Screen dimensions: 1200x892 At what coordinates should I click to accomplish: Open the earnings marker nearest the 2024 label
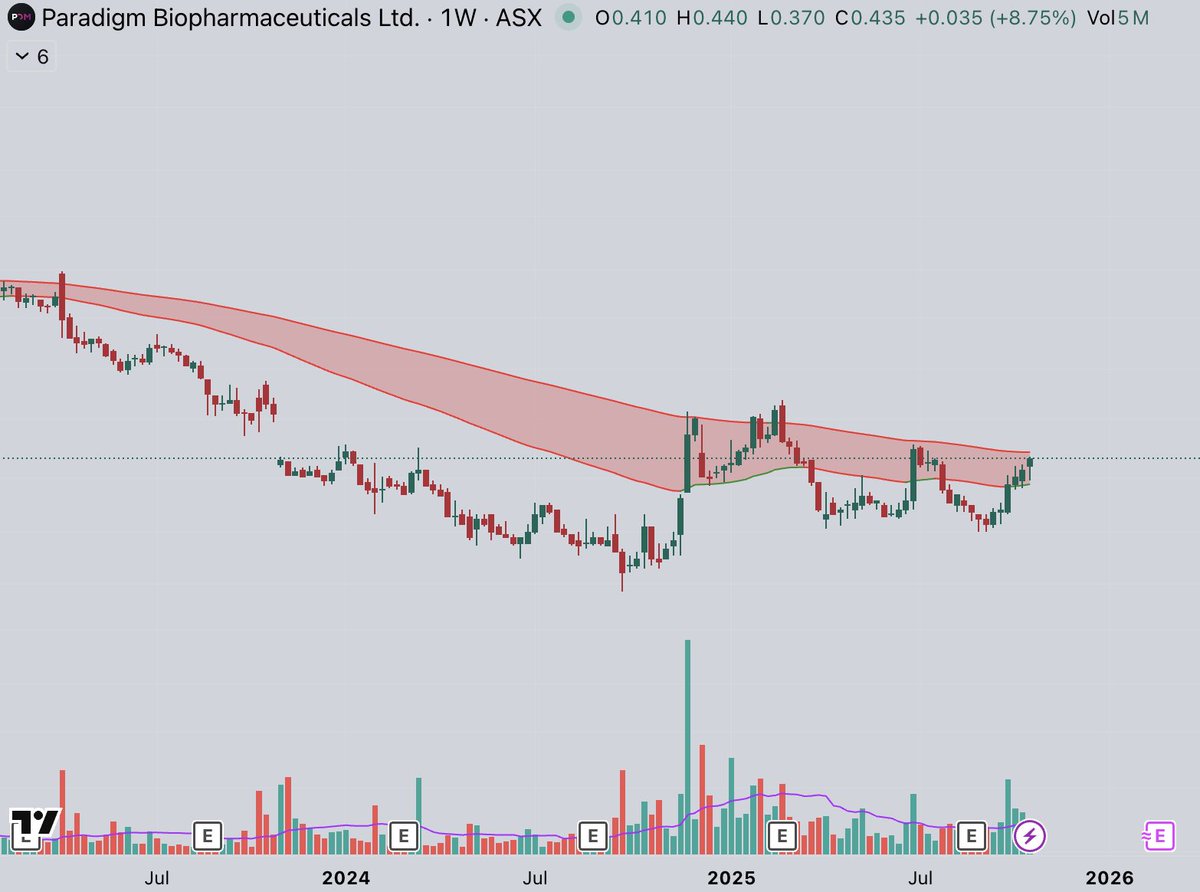[403, 834]
